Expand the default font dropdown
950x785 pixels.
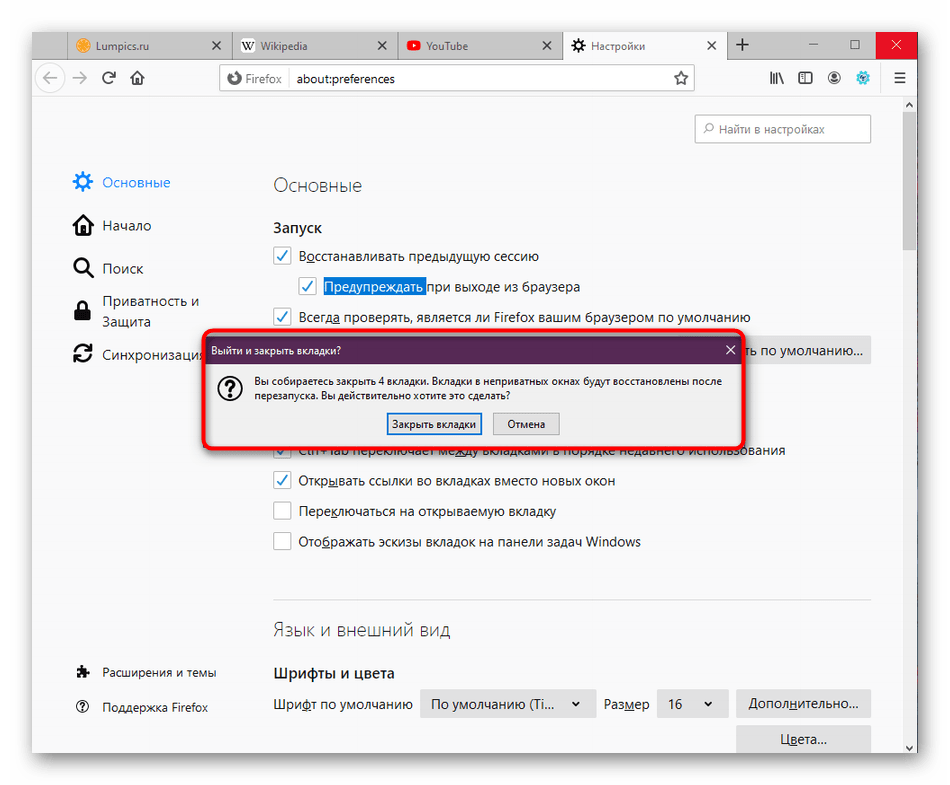[x=508, y=704]
